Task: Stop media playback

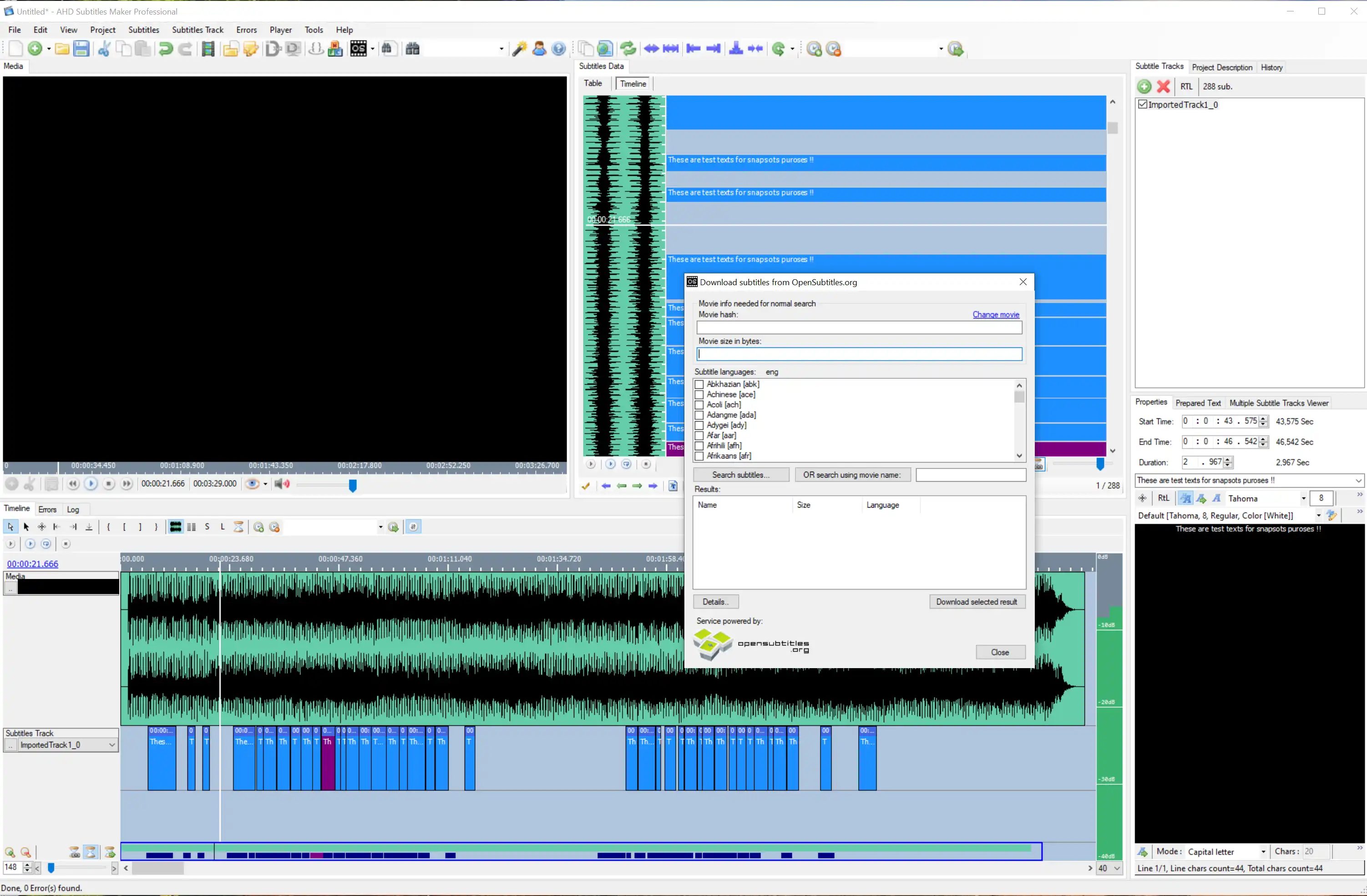Action: 109,484
